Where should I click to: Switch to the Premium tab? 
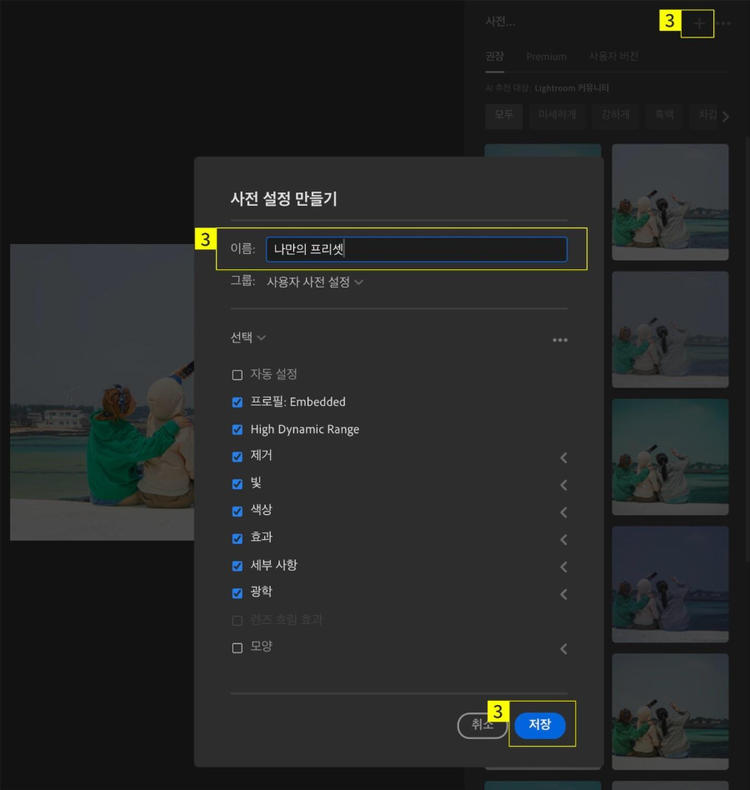click(x=547, y=56)
